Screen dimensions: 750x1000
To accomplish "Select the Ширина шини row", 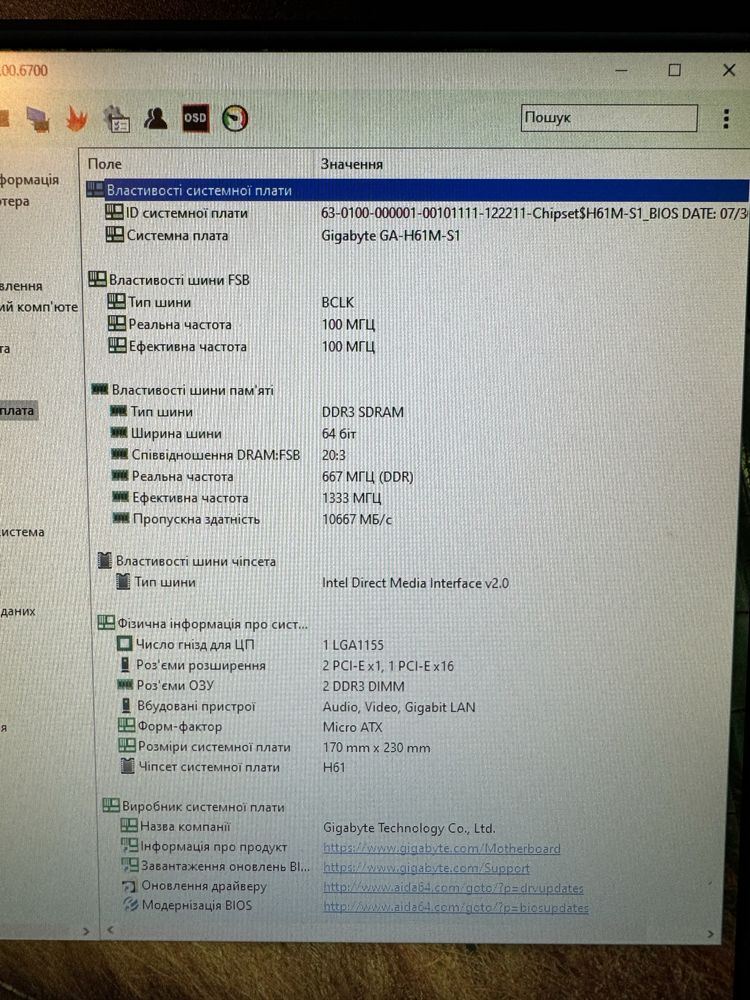I will coord(233,434).
